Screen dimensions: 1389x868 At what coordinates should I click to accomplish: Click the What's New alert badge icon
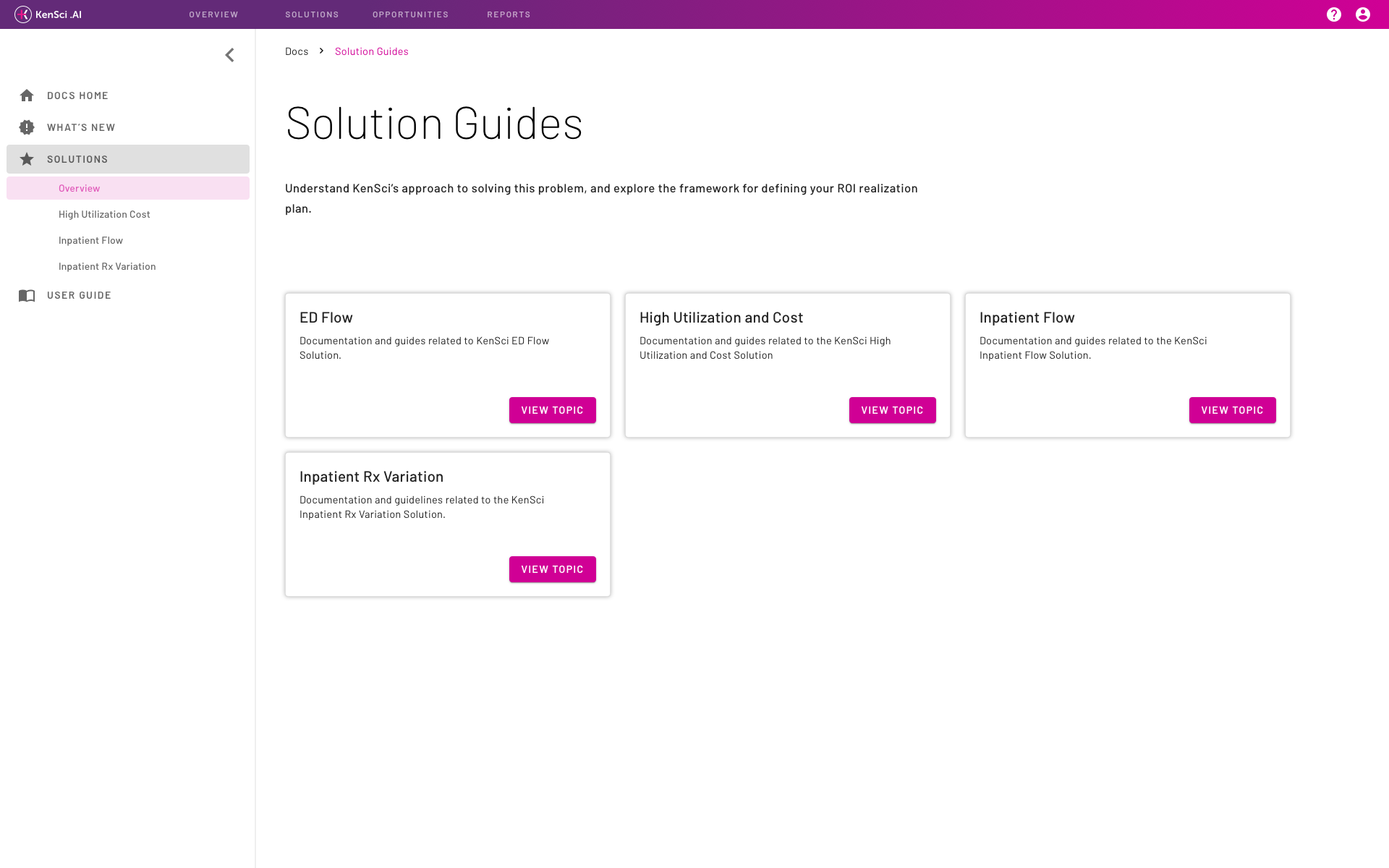tap(27, 127)
